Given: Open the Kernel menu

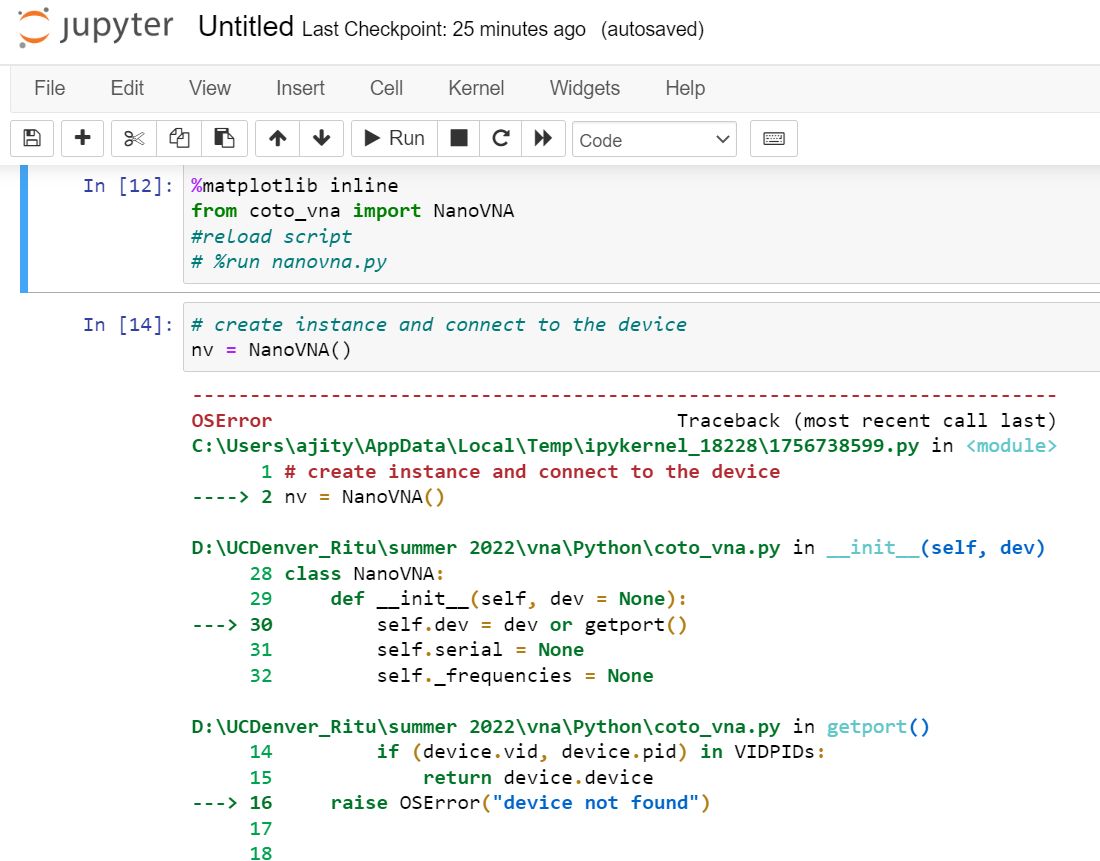Looking at the screenshot, I should point(476,88).
